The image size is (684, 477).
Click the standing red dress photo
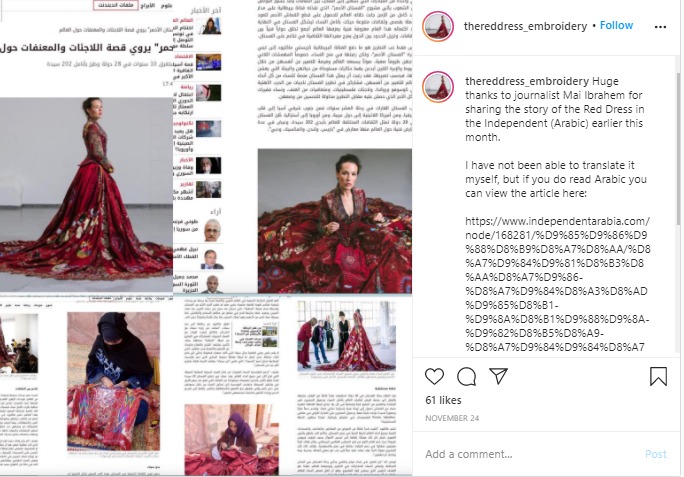pyautogui.click(x=86, y=194)
